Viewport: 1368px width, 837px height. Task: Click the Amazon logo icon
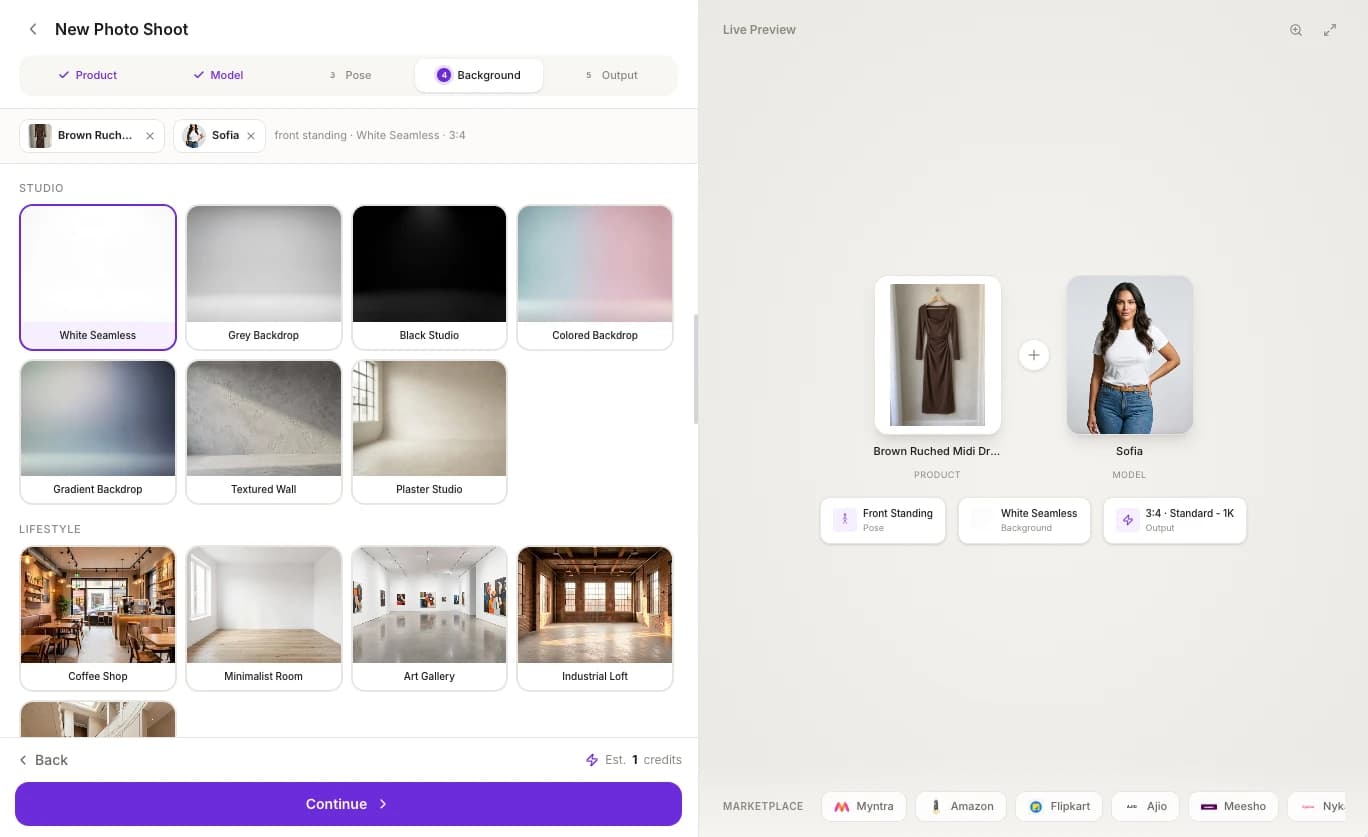936,806
